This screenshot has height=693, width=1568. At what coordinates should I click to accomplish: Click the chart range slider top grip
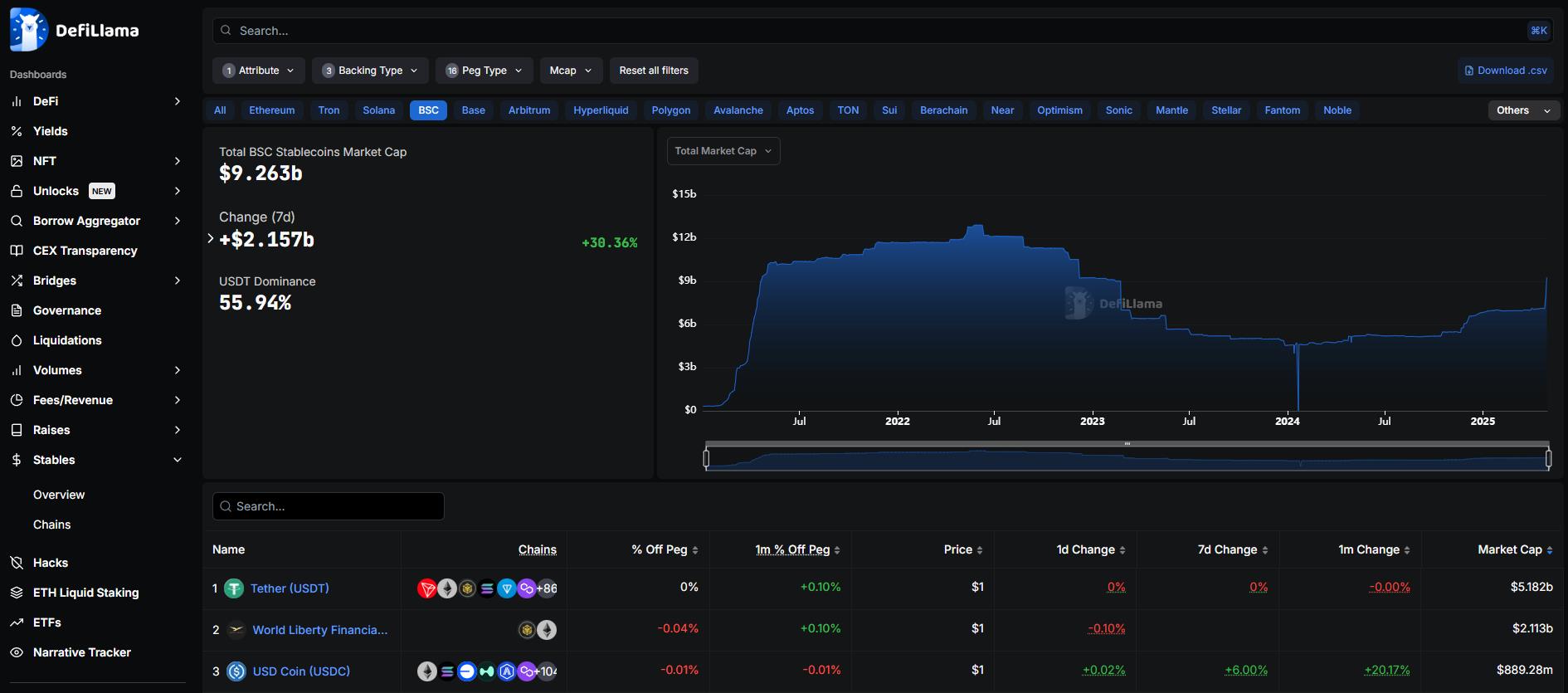coord(1127,444)
